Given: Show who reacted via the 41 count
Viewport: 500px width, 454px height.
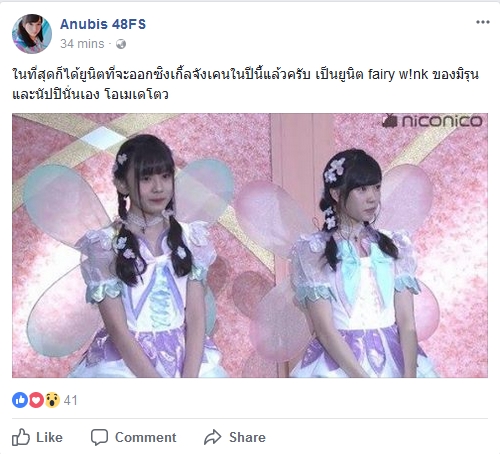Looking at the screenshot, I should pyautogui.click(x=70, y=400).
